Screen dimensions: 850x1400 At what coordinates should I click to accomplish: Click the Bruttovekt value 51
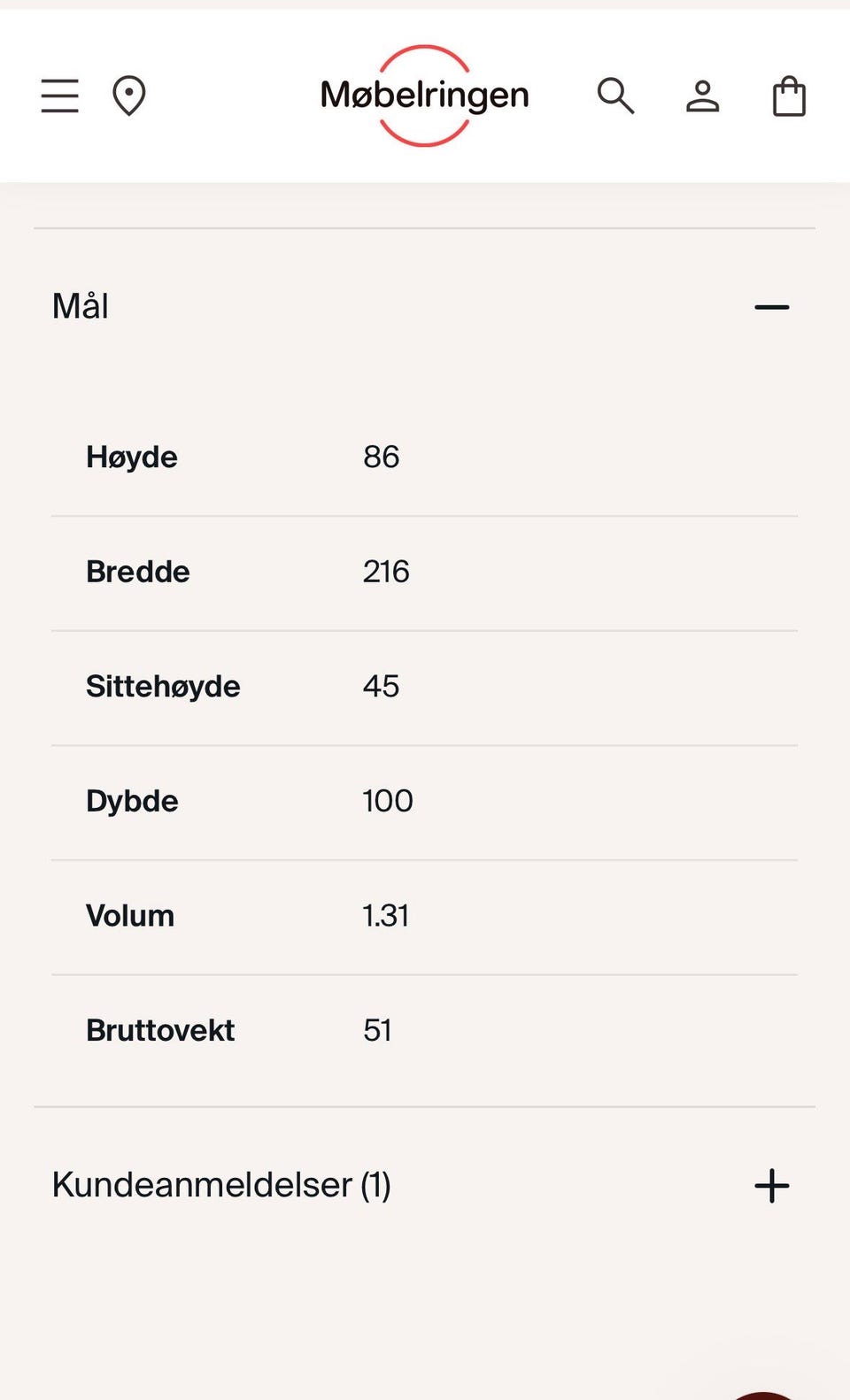click(377, 1030)
